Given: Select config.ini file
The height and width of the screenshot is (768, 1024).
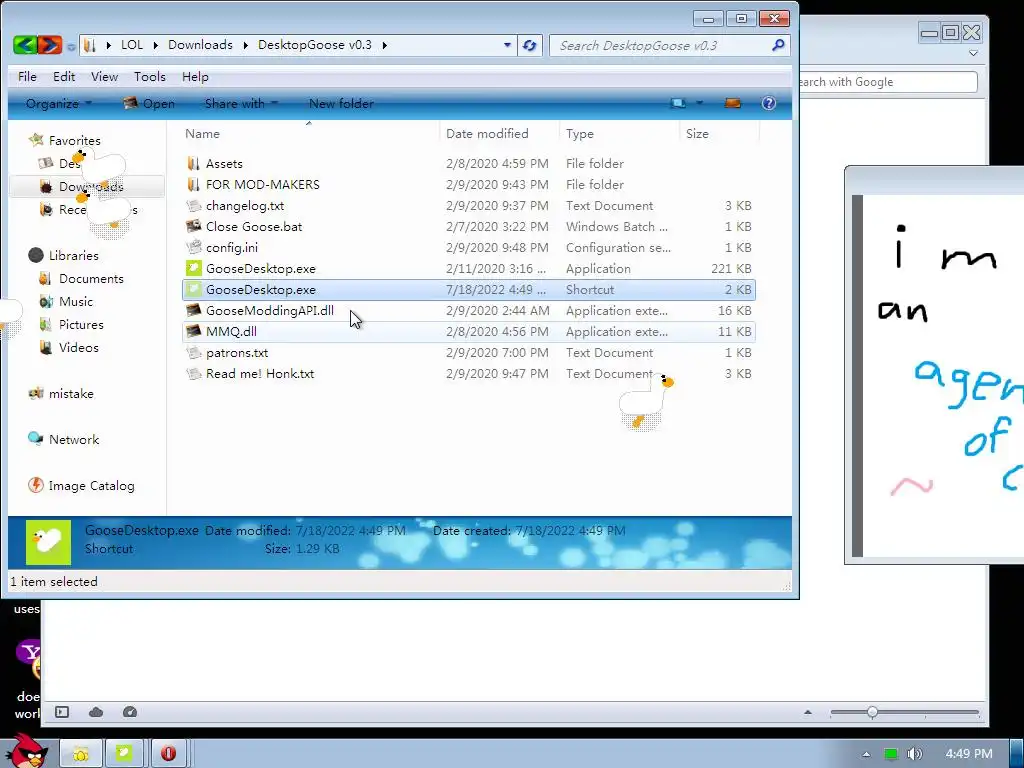Looking at the screenshot, I should pyautogui.click(x=469, y=247).
